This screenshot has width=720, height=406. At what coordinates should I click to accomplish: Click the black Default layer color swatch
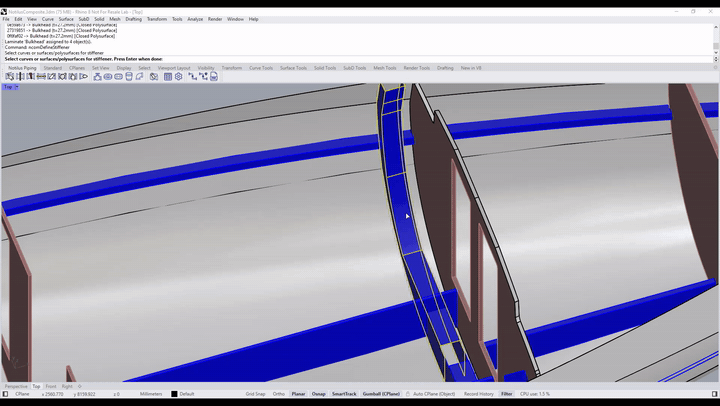tap(174, 394)
